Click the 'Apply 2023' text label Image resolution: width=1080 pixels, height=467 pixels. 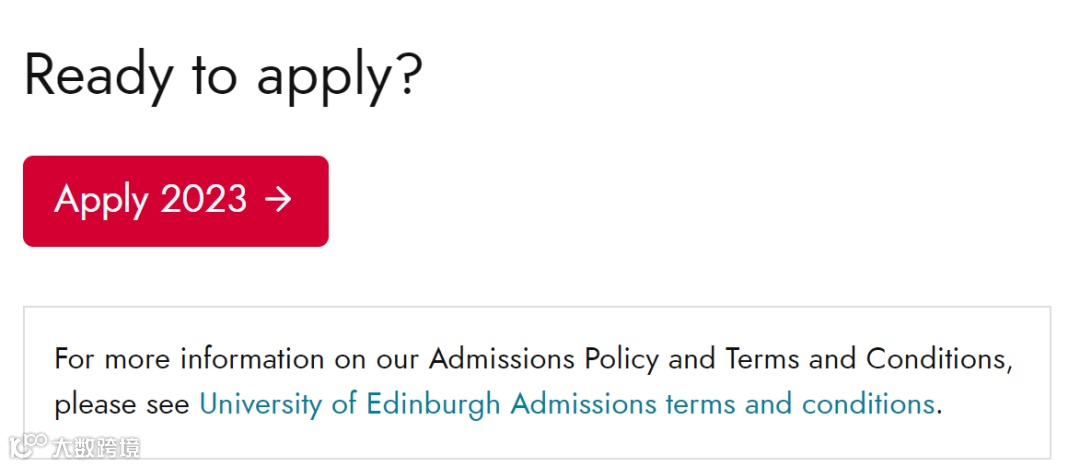click(x=150, y=200)
